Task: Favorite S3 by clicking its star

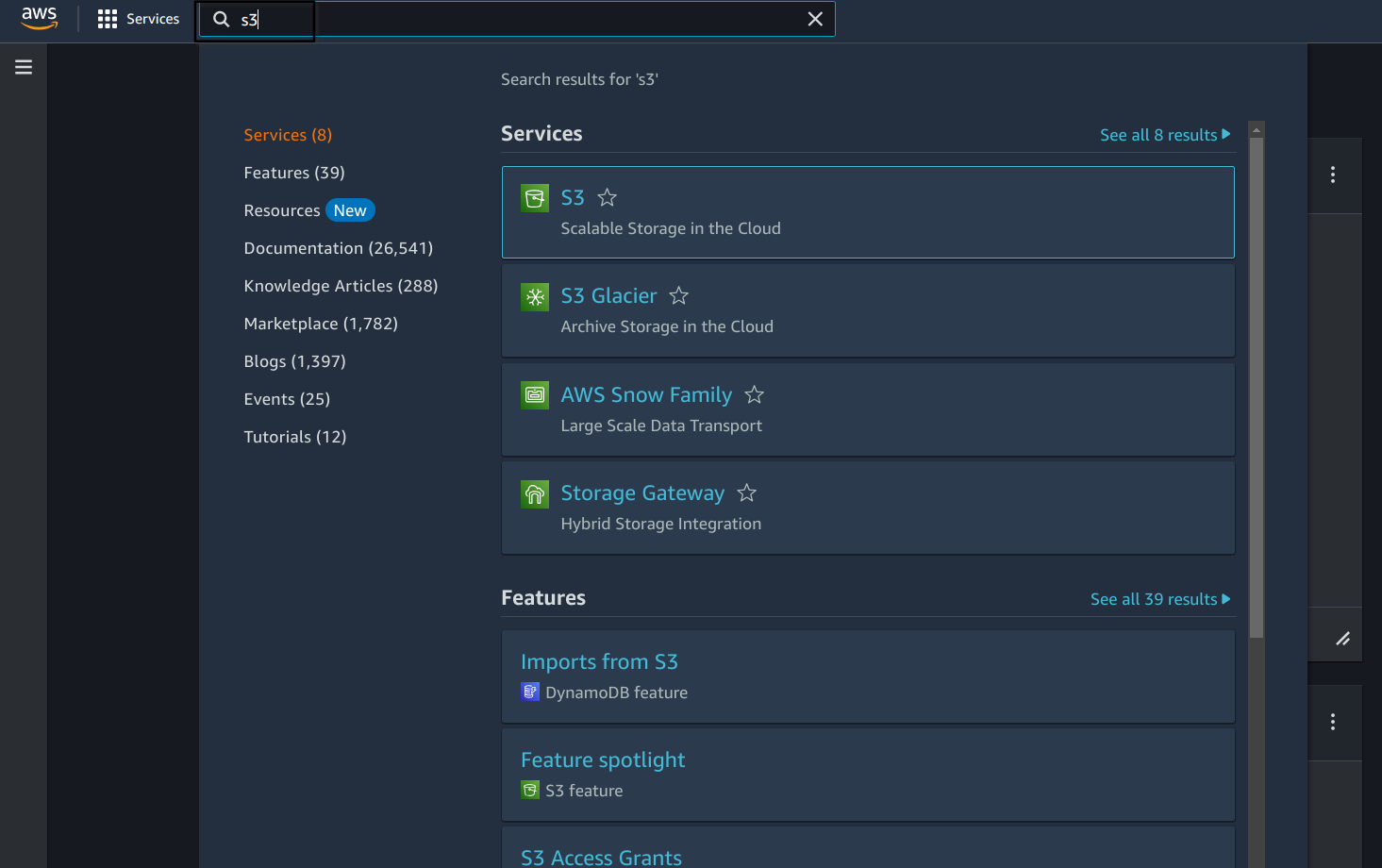Action: pyautogui.click(x=607, y=197)
